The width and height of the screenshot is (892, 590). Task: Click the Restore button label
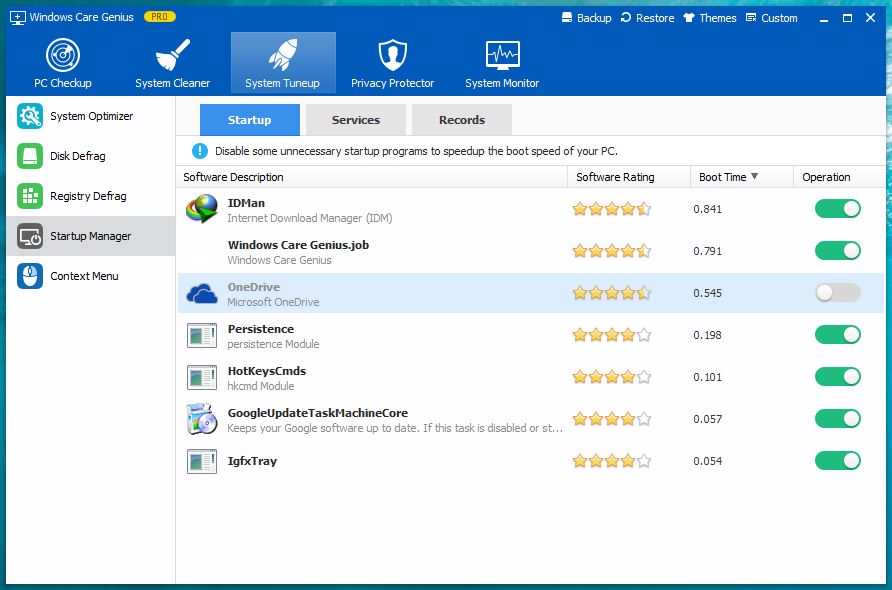655,18
